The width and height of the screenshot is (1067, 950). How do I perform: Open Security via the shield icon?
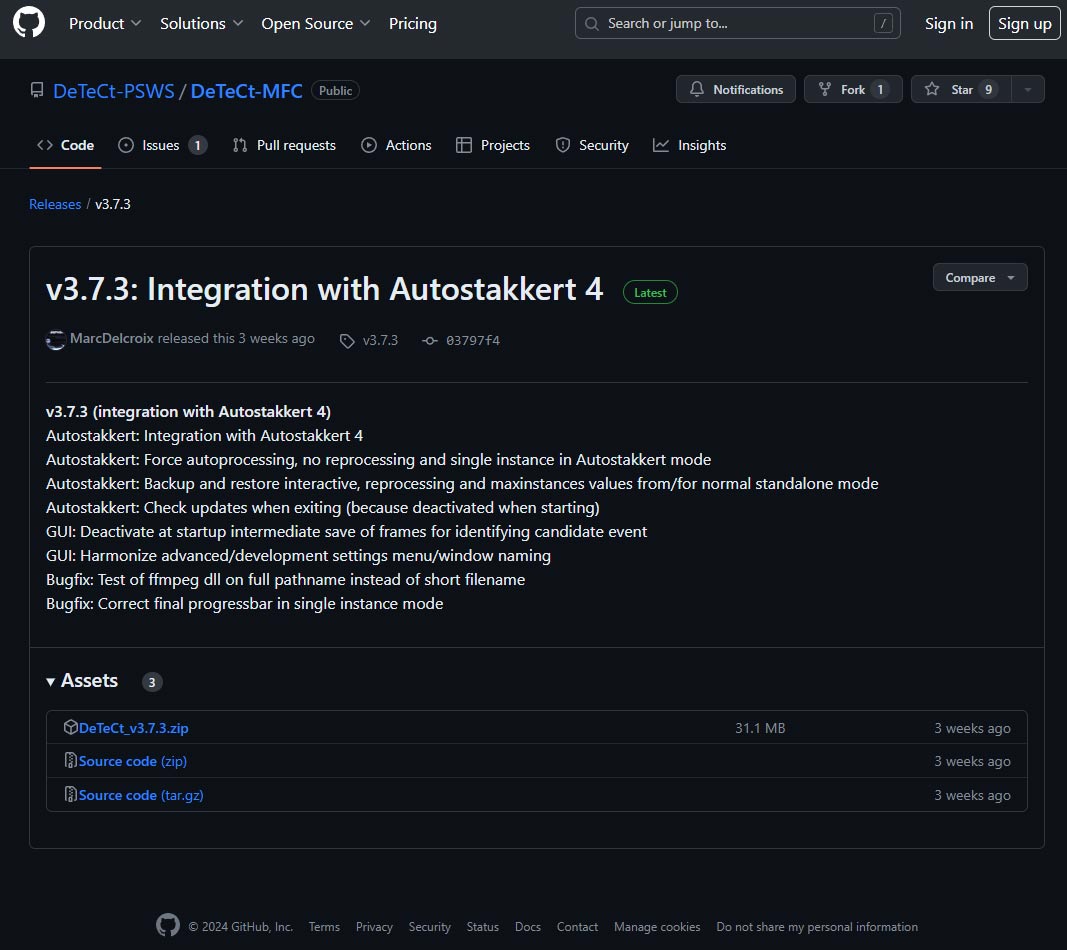click(563, 145)
